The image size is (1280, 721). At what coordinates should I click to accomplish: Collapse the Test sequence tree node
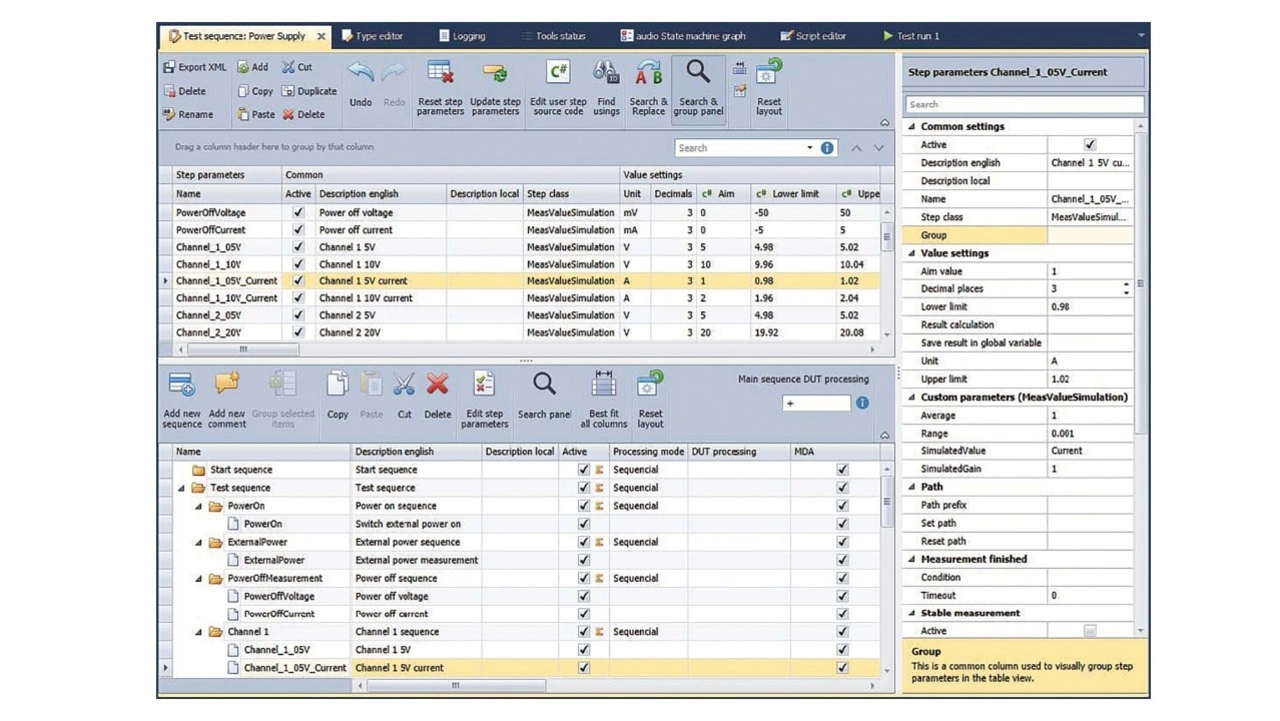(x=182, y=488)
